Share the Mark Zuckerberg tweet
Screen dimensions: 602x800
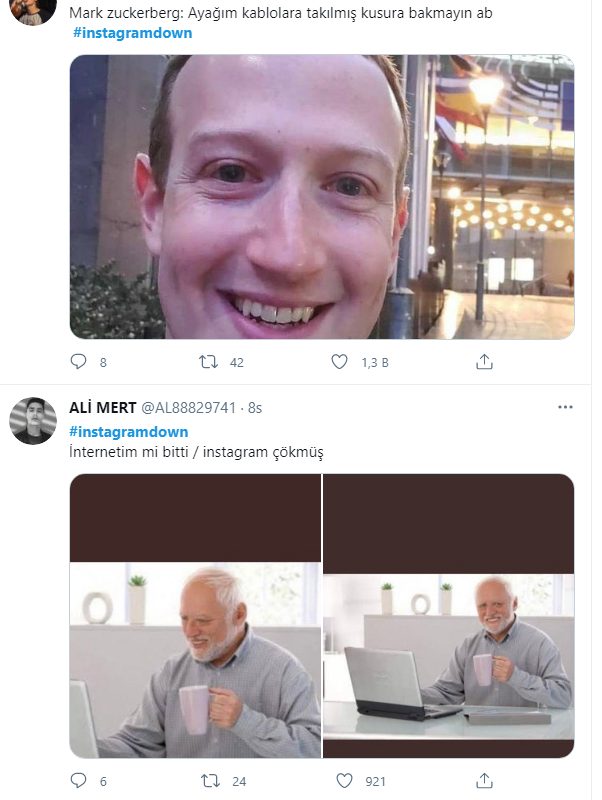(484, 362)
